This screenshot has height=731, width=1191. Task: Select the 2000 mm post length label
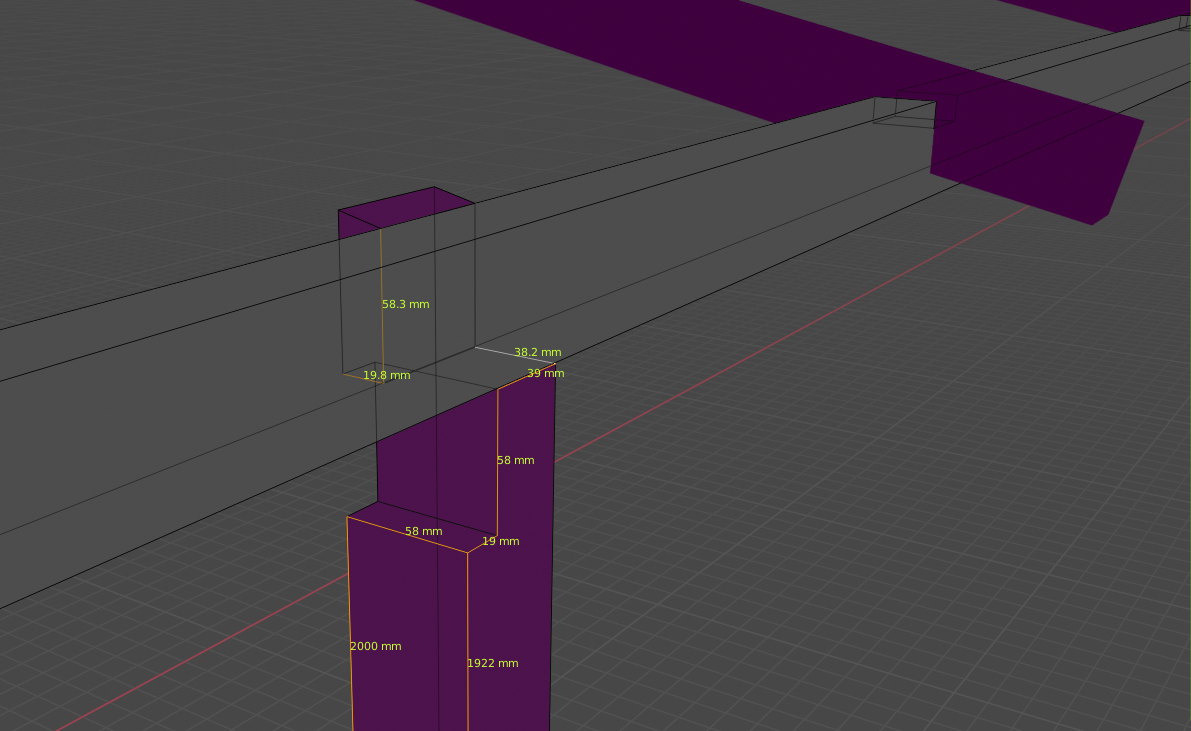coord(375,646)
